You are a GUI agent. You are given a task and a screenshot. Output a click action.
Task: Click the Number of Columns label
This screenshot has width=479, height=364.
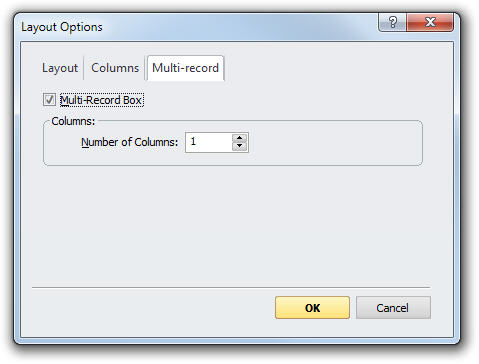click(x=130, y=142)
